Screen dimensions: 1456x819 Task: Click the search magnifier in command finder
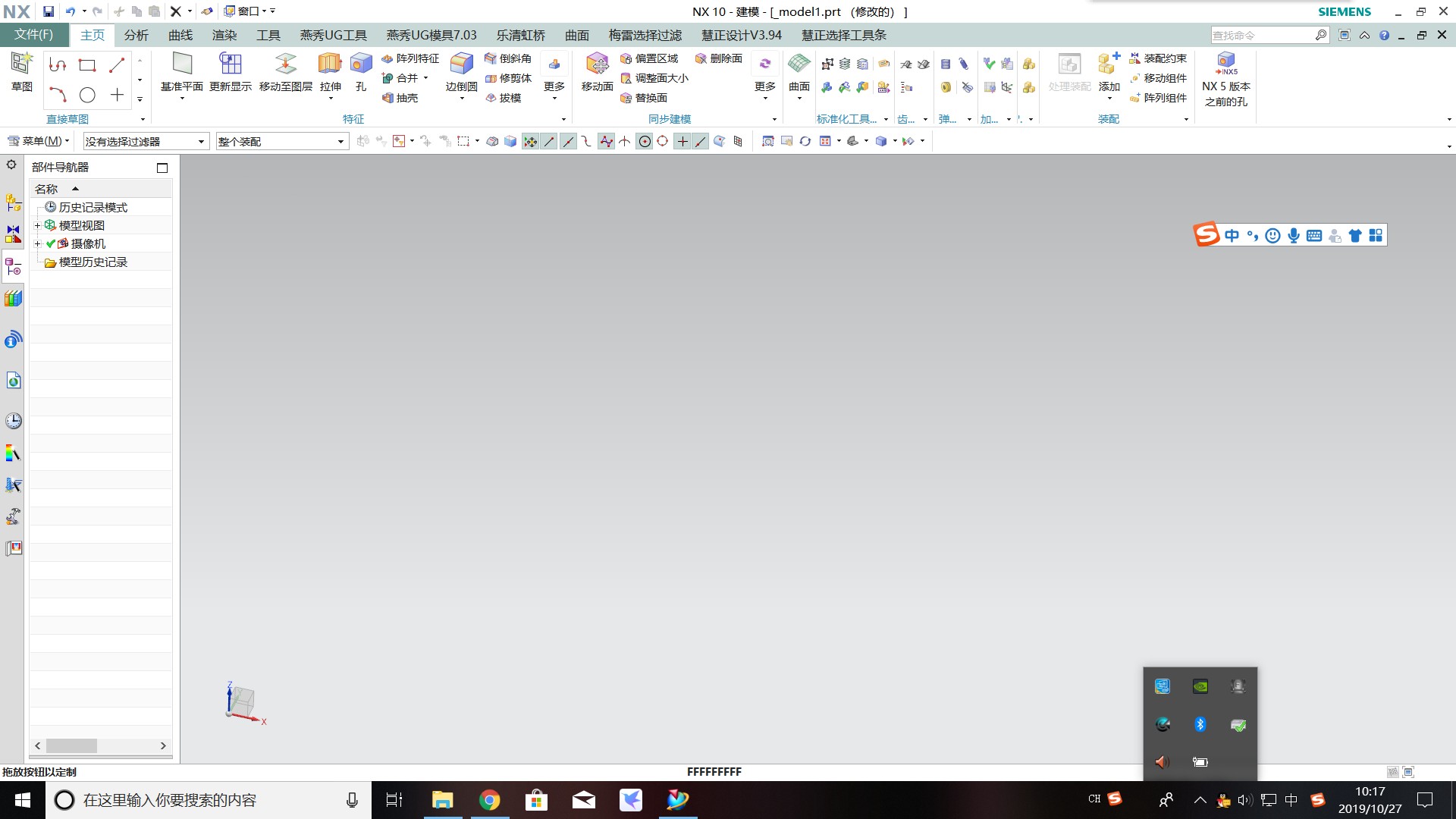coord(1320,35)
